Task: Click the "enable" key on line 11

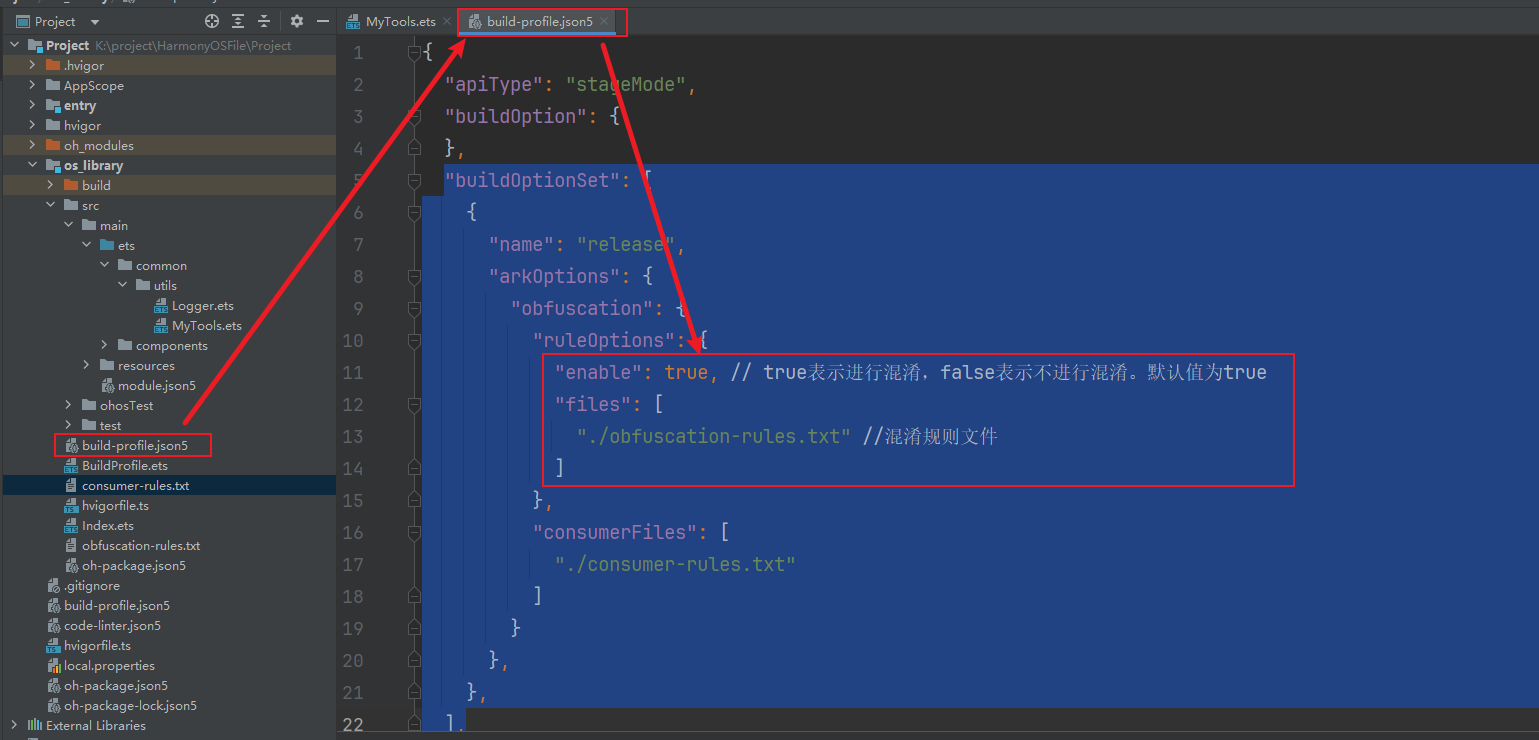Action: pyautogui.click(x=598, y=372)
